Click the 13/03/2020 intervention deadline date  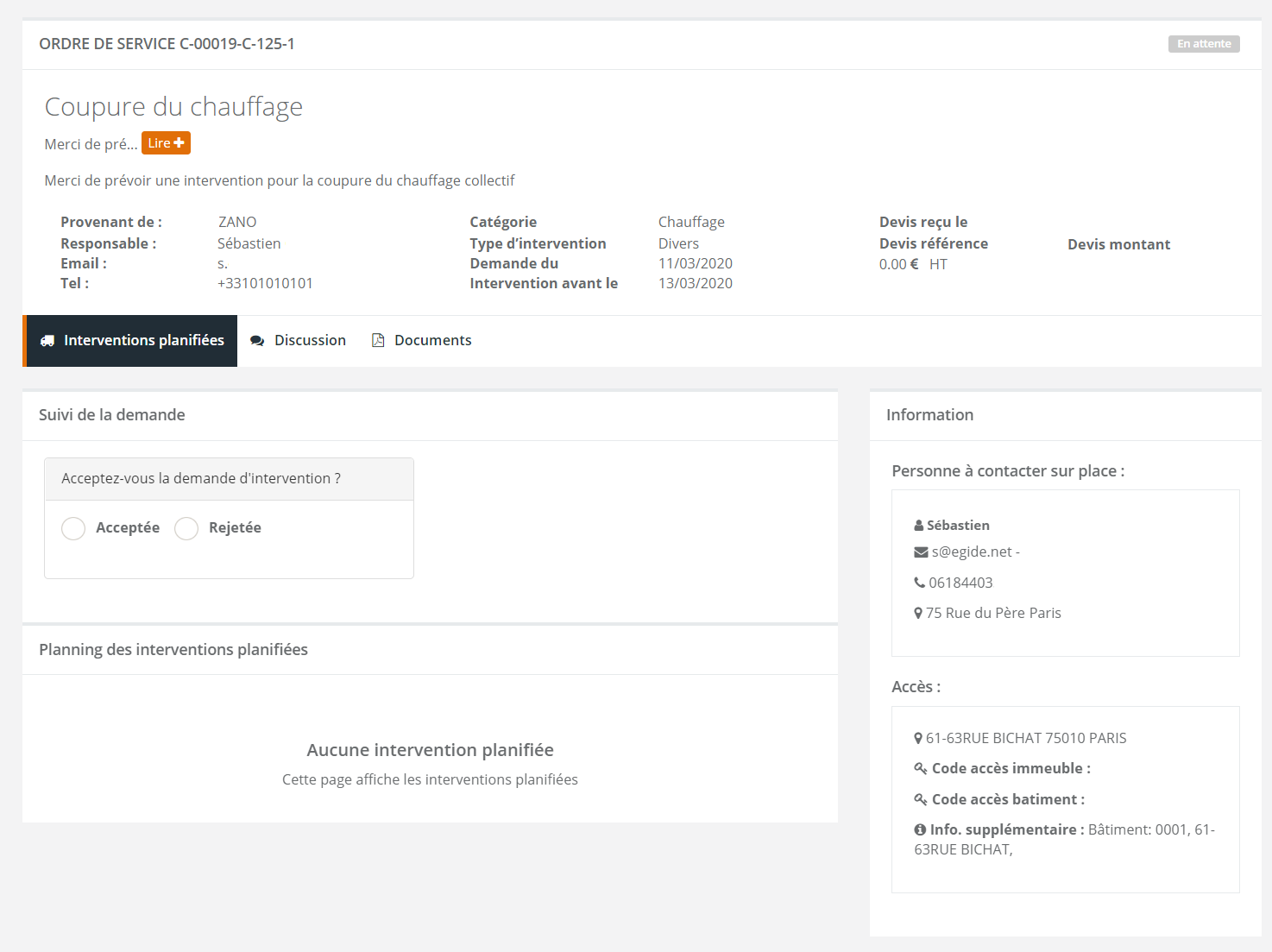696,283
